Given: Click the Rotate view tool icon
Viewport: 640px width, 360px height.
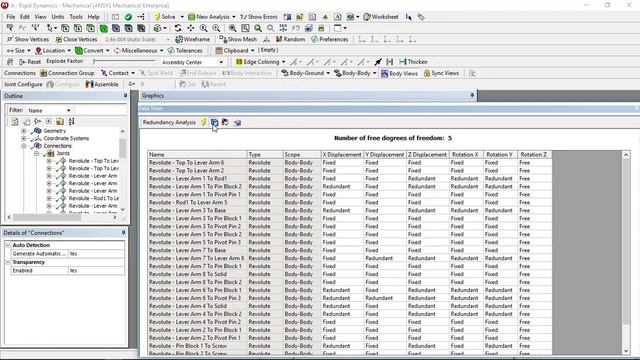Looking at the screenshot, I should coord(178,28).
